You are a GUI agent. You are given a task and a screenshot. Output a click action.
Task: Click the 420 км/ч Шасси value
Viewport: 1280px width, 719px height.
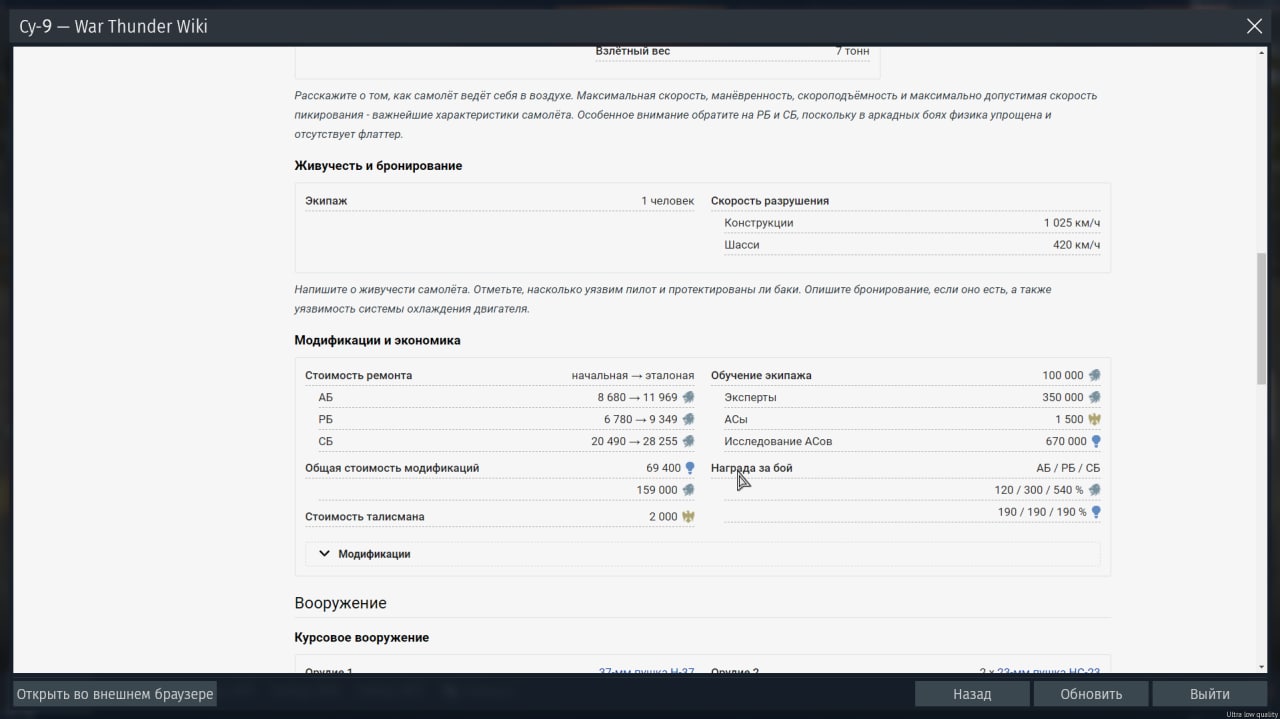[x=1076, y=245]
